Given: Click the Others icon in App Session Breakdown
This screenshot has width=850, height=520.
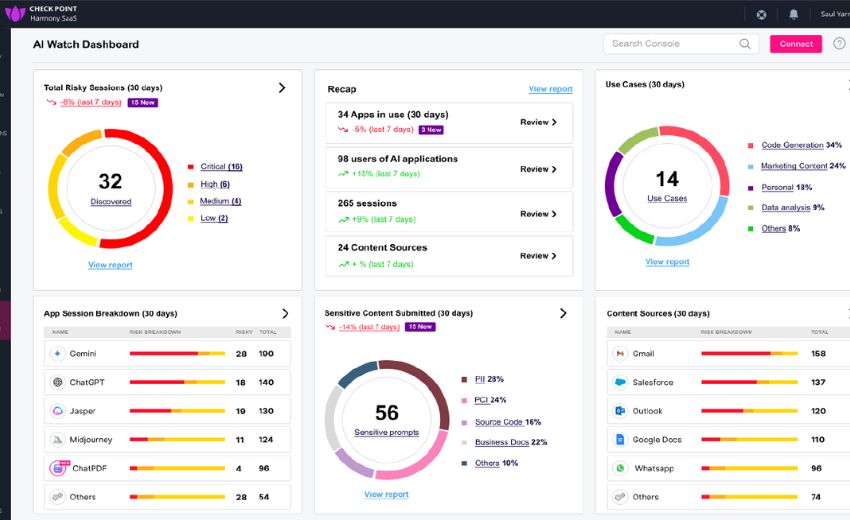Looking at the screenshot, I should (x=57, y=497).
